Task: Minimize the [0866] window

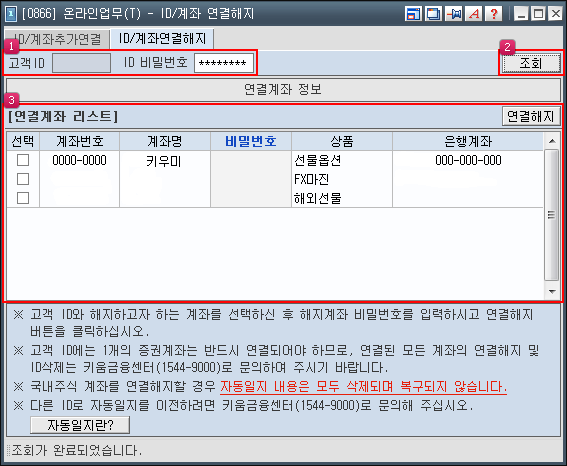Action: [x=521, y=14]
